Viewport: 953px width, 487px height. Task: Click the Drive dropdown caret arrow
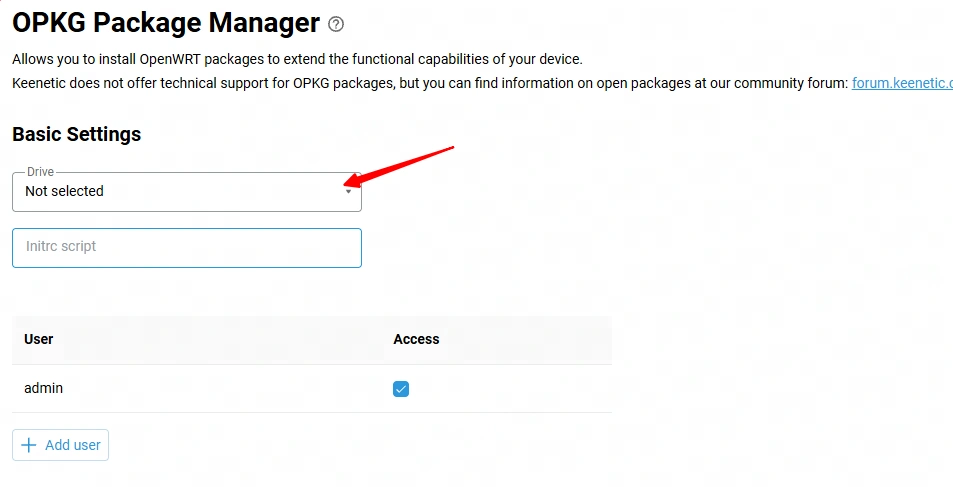(348, 192)
